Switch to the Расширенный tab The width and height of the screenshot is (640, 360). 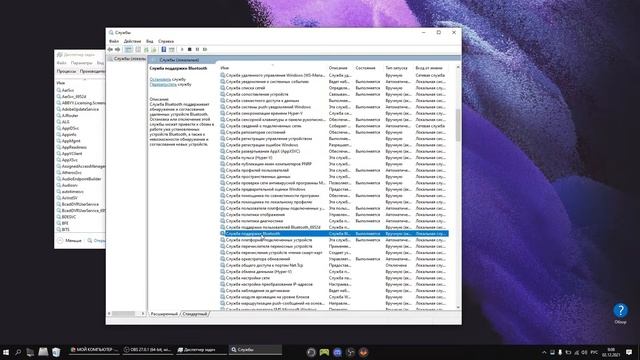point(164,314)
